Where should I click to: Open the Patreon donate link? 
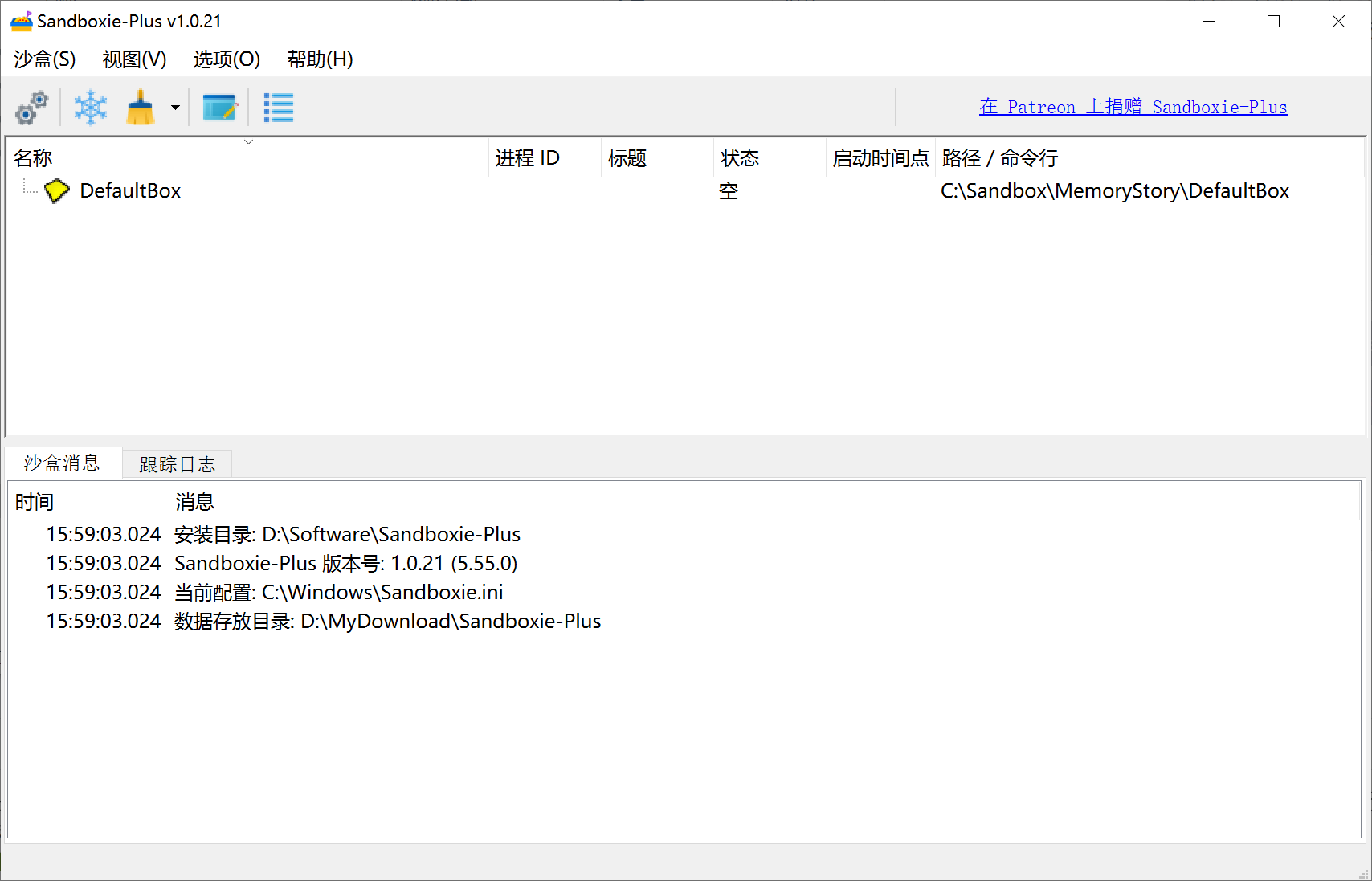tap(1133, 107)
